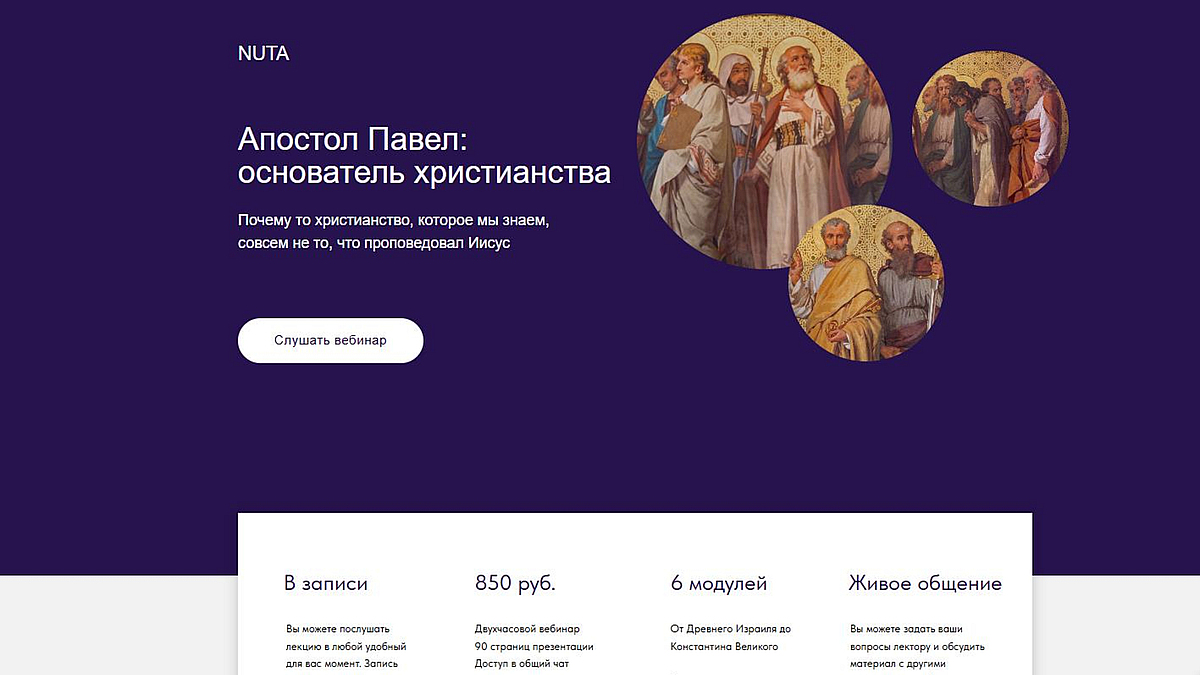The width and height of the screenshot is (1200, 675).
Task: Click the 'Вы можете задать ваши вопросы' paragraph
Action: click(x=910, y=646)
